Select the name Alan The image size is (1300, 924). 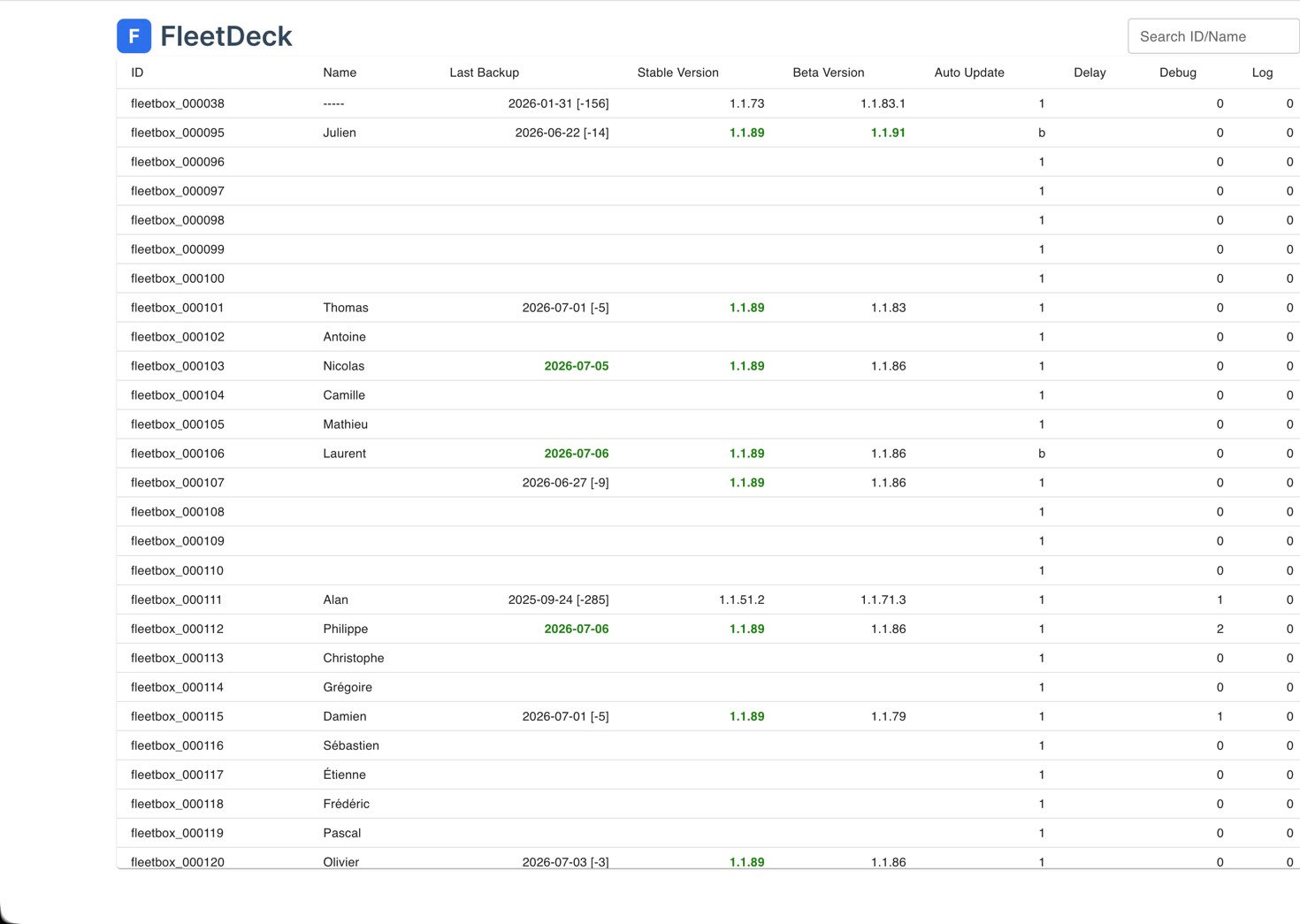point(335,599)
